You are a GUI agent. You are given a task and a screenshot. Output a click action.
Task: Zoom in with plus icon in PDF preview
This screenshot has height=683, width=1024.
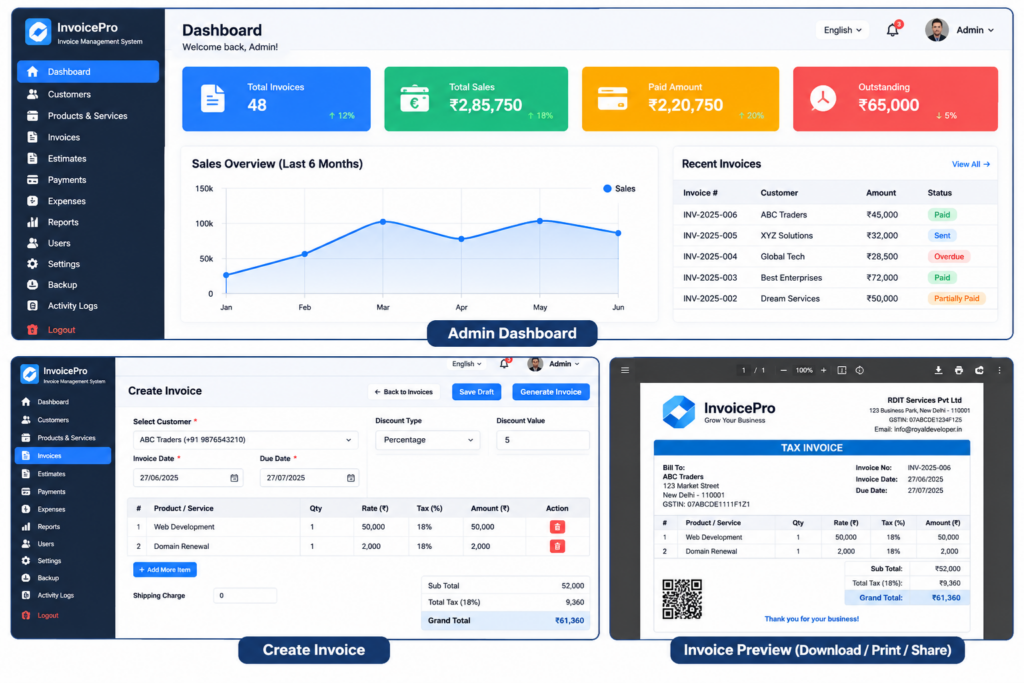click(x=824, y=370)
